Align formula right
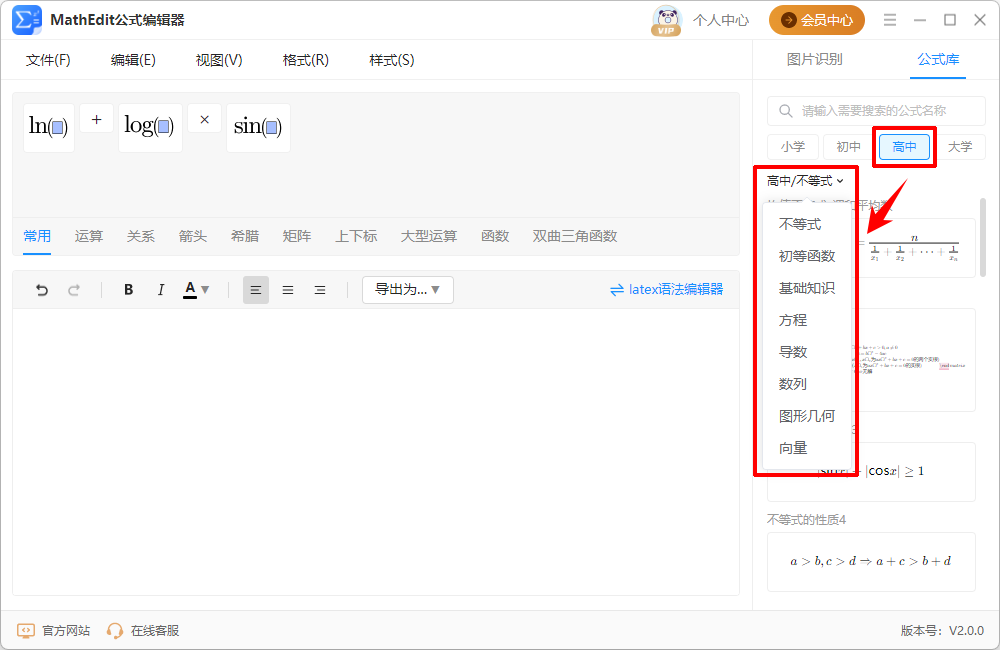The height and width of the screenshot is (650, 1000). 320,290
